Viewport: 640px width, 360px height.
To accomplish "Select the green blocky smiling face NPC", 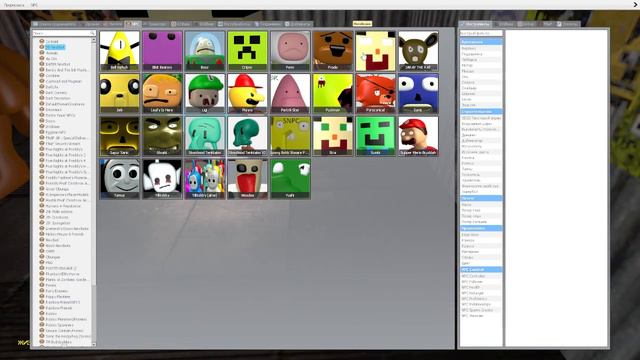I will (376, 136).
